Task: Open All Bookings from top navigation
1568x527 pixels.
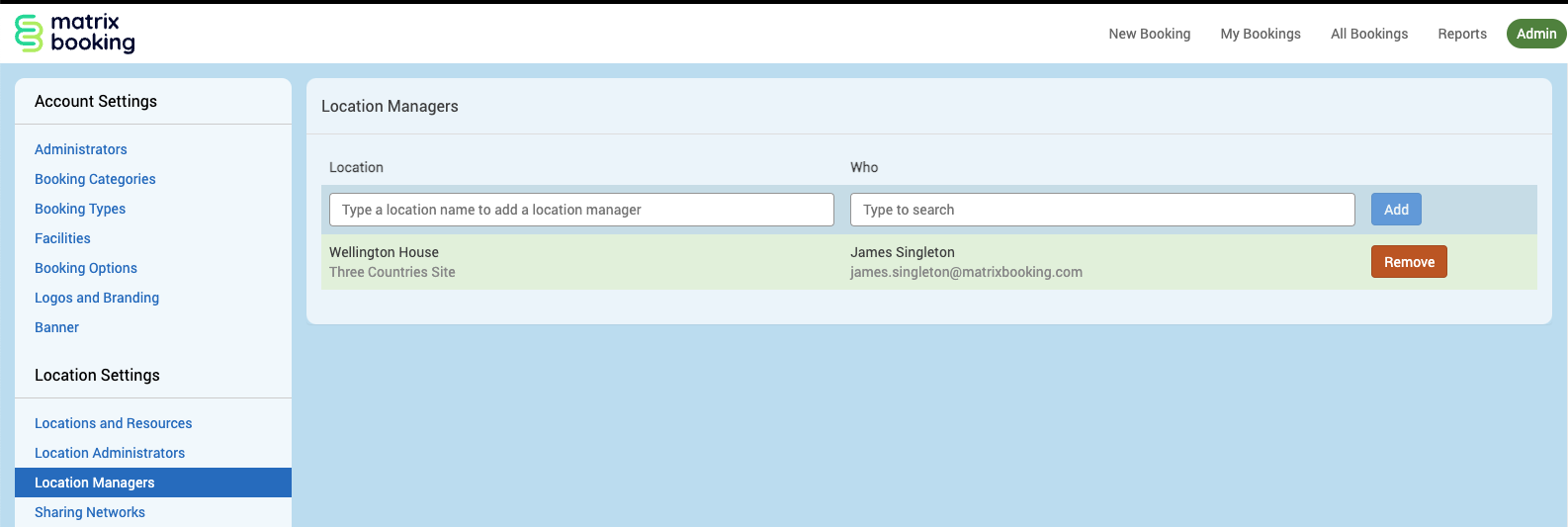Action: click(x=1368, y=34)
